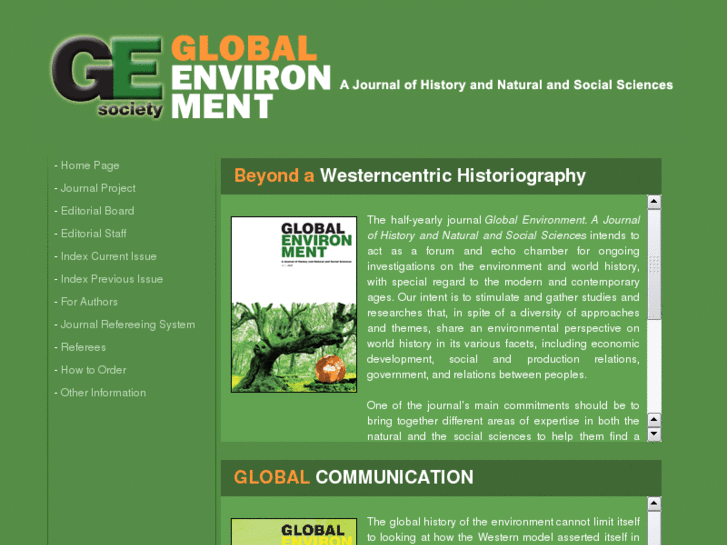Click second up arrow near bottom of Historiography scrollbar

click(654, 420)
